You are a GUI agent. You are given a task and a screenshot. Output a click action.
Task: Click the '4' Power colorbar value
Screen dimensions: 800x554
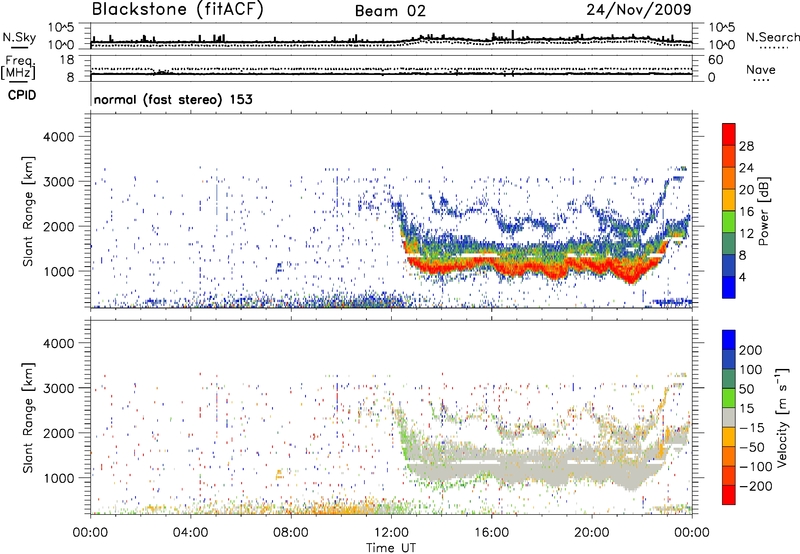744,278
